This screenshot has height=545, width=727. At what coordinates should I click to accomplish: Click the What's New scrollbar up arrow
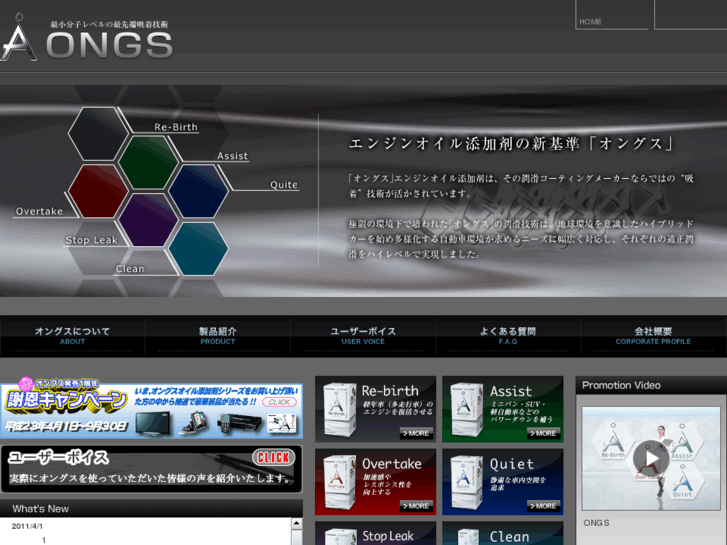pos(296,524)
